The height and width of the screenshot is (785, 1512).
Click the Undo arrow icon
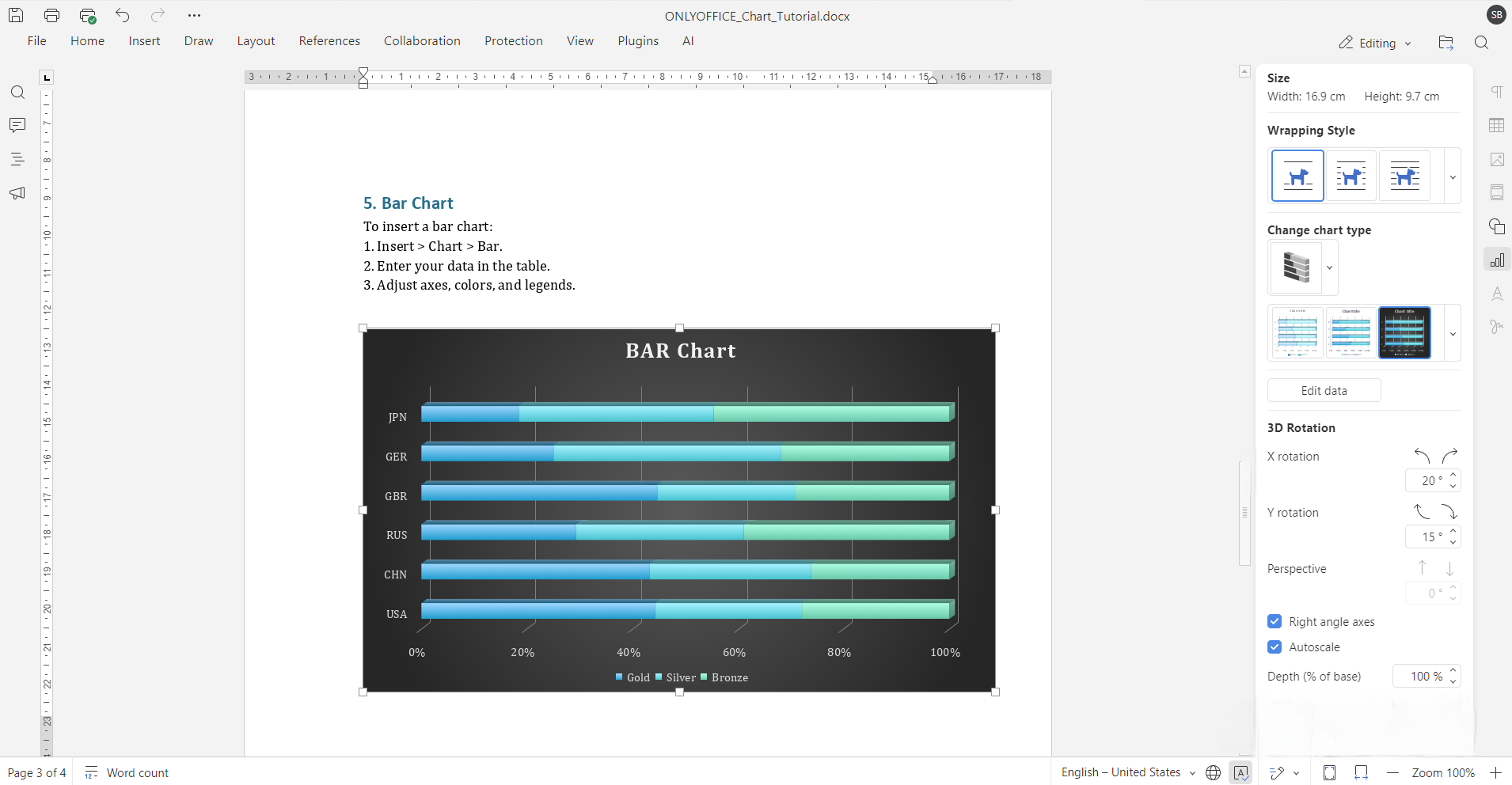(123, 15)
